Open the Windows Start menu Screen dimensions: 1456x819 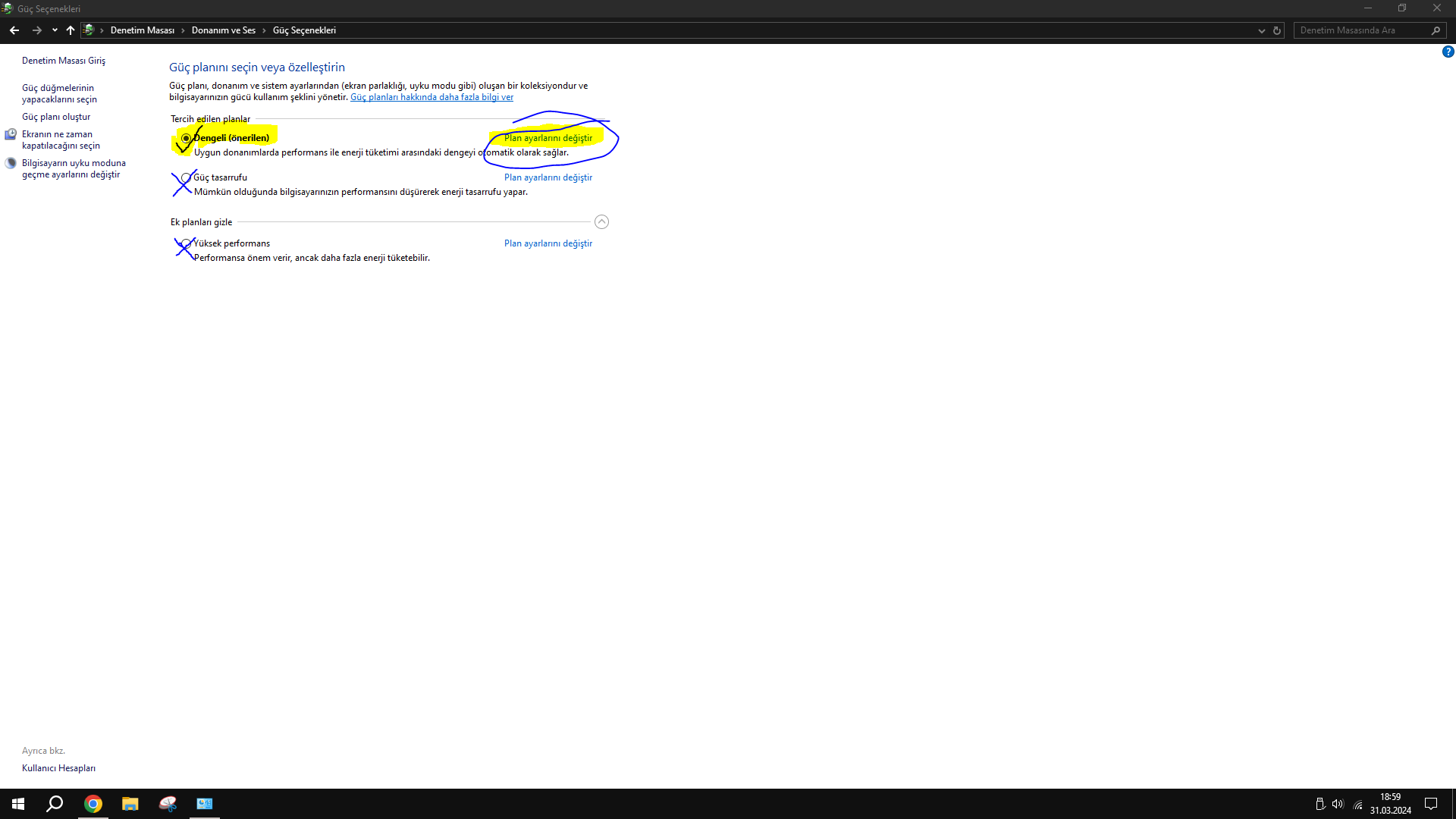[x=18, y=804]
